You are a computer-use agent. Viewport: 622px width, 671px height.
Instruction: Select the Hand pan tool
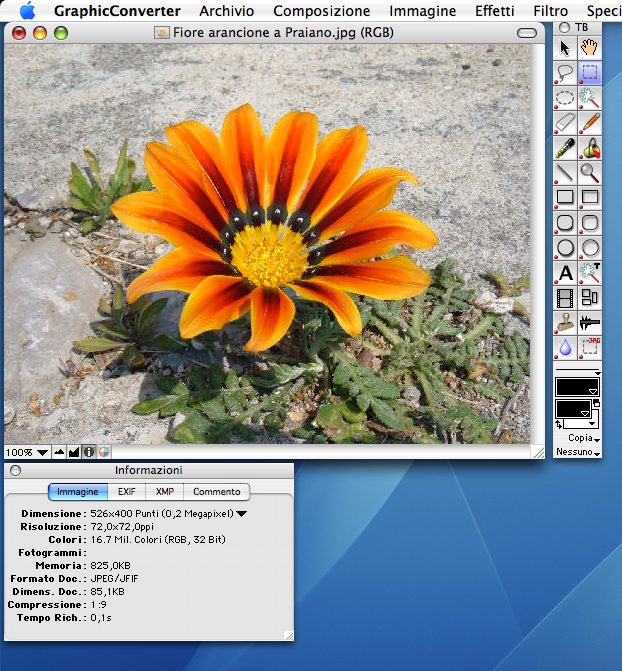(x=590, y=47)
